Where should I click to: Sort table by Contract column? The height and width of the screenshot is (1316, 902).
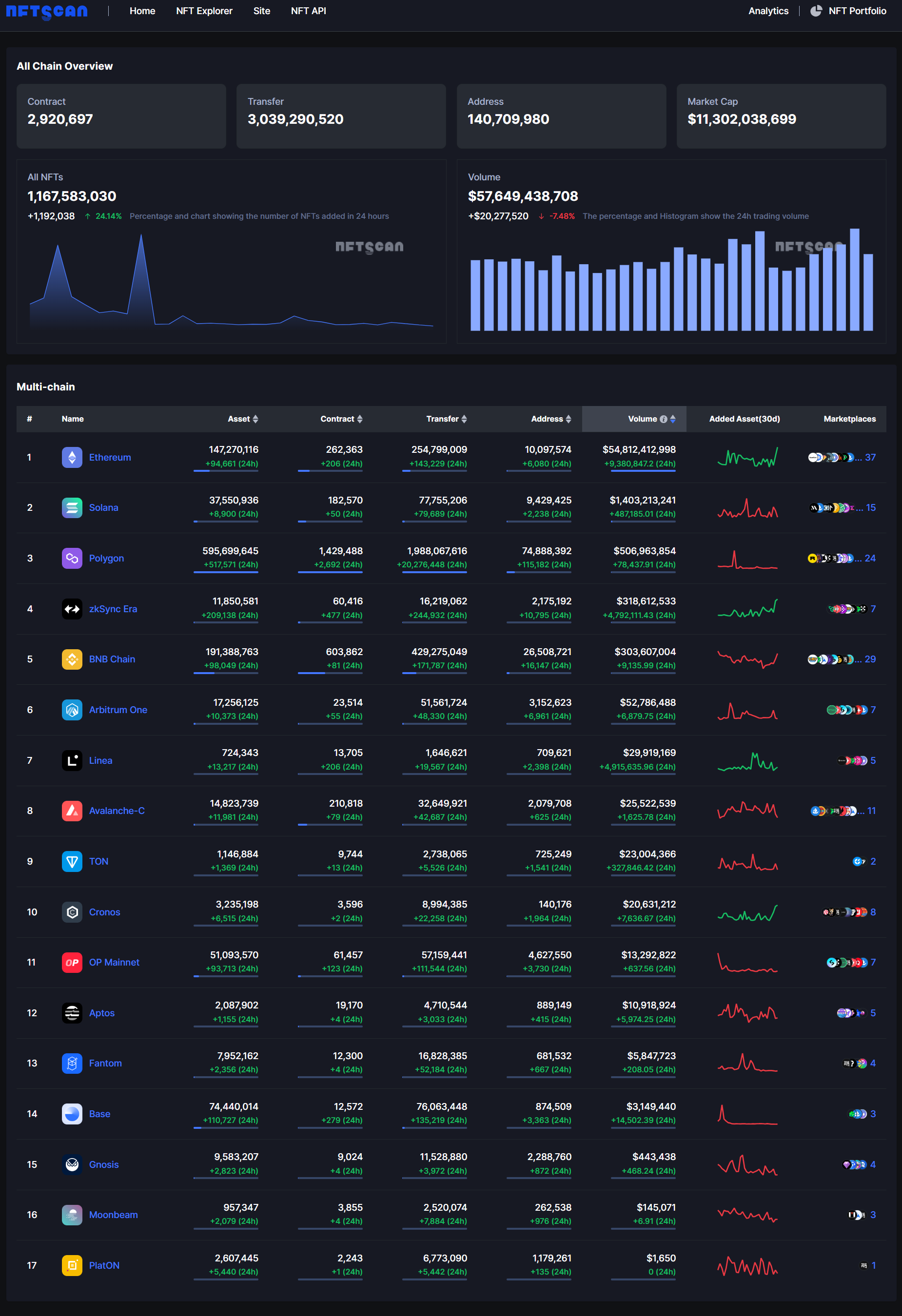pyautogui.click(x=360, y=419)
